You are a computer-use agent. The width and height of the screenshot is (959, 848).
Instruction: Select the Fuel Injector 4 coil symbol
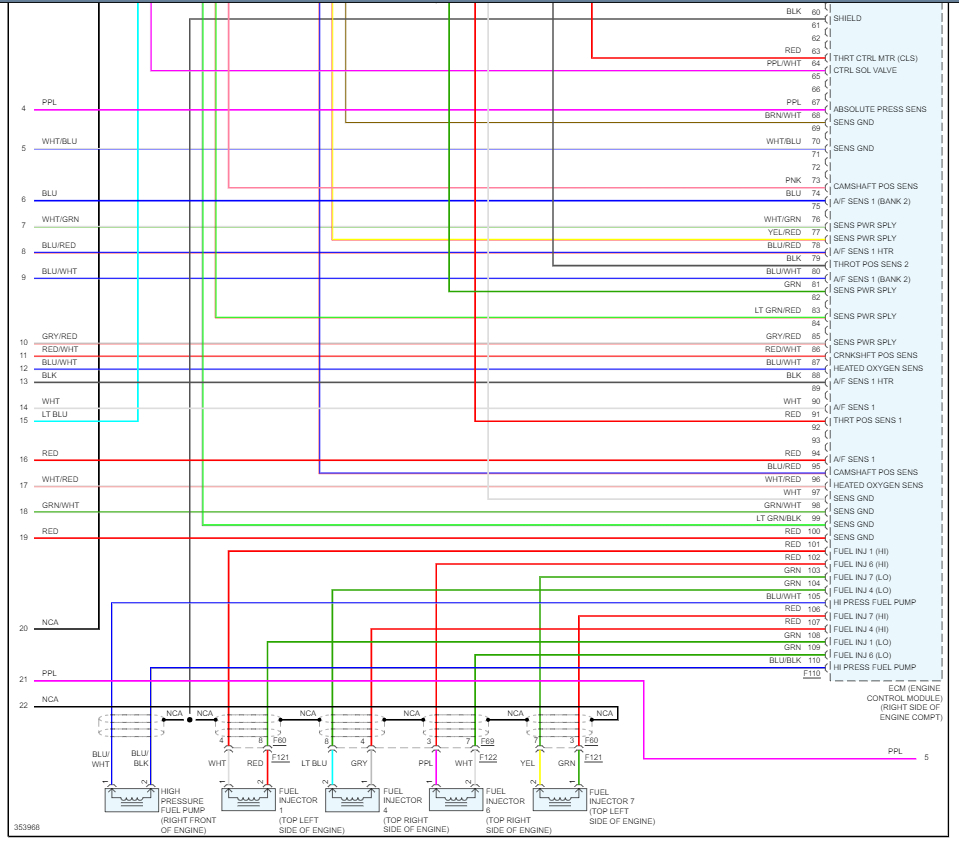click(352, 799)
